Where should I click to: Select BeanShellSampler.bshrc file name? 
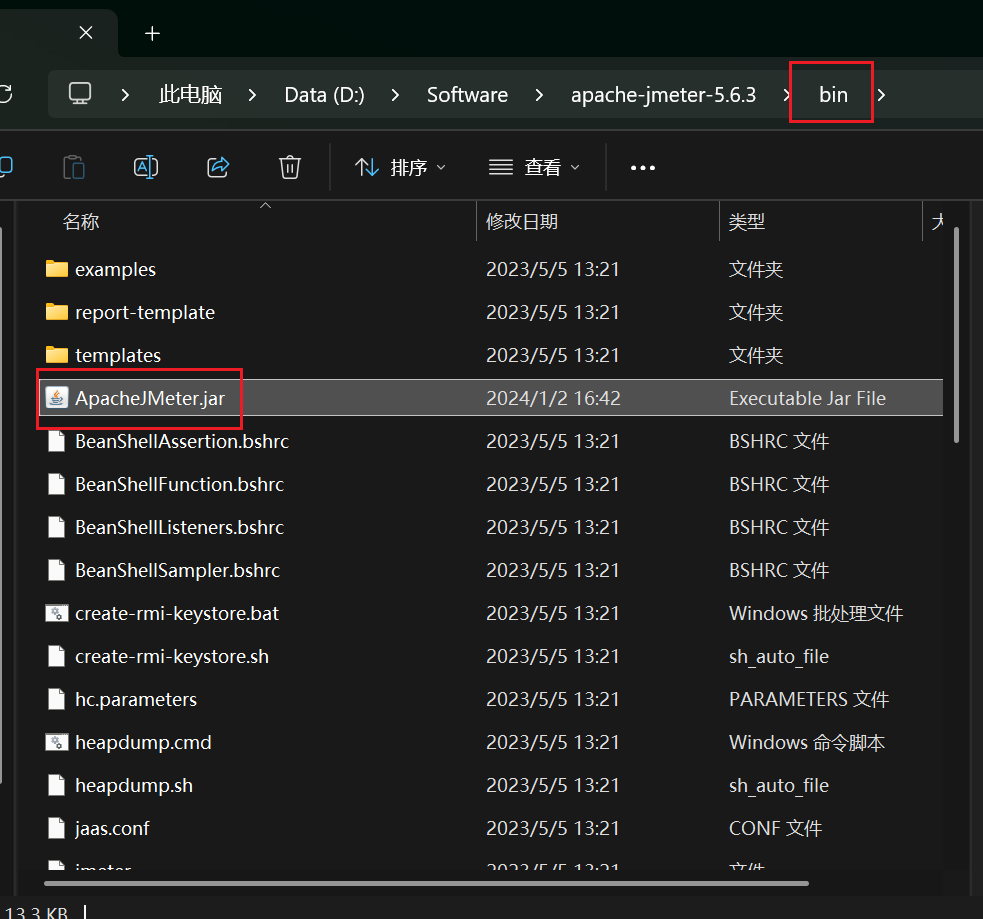click(177, 570)
